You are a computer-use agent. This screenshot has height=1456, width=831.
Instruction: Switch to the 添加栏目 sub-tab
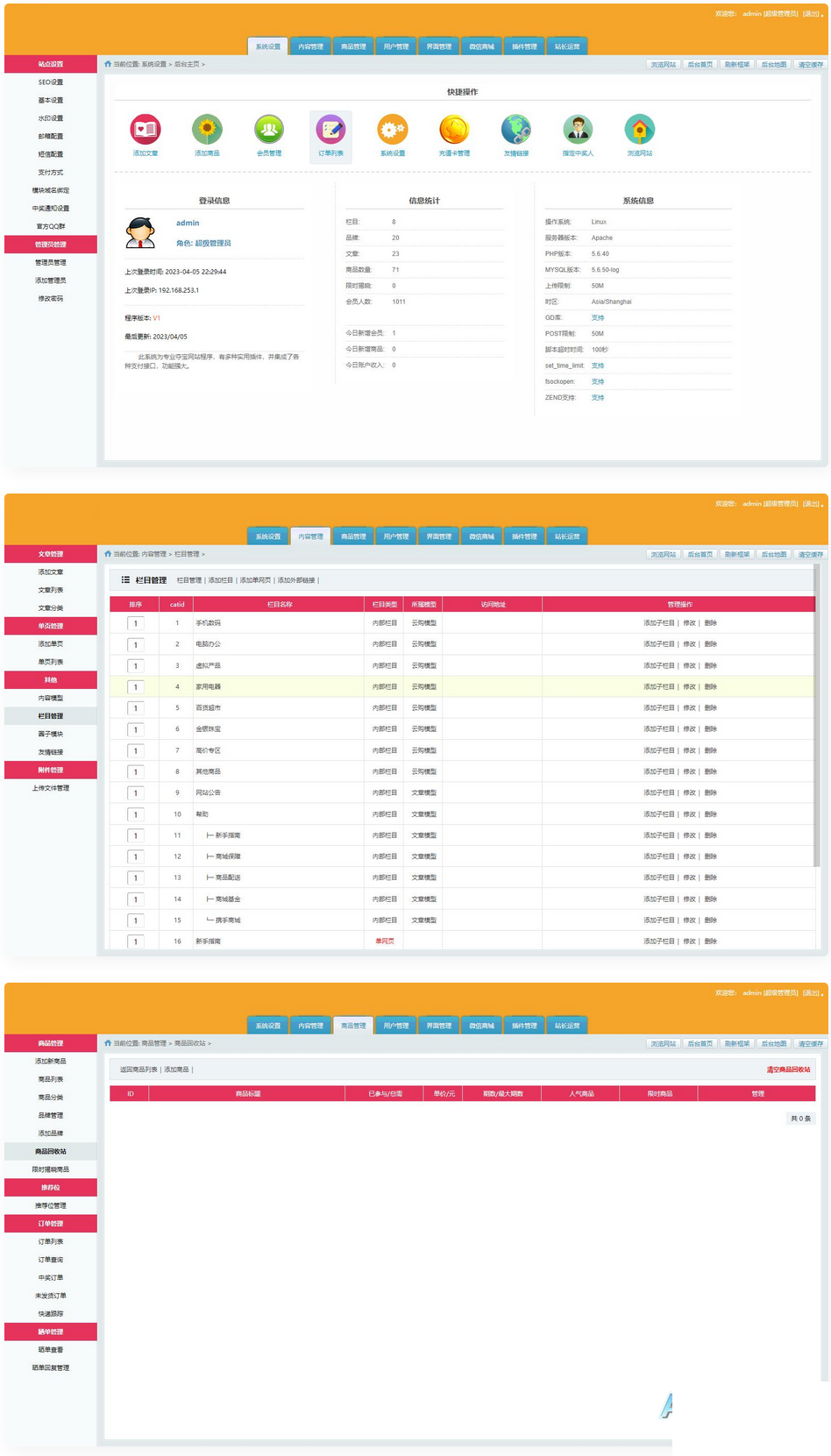coord(221,580)
